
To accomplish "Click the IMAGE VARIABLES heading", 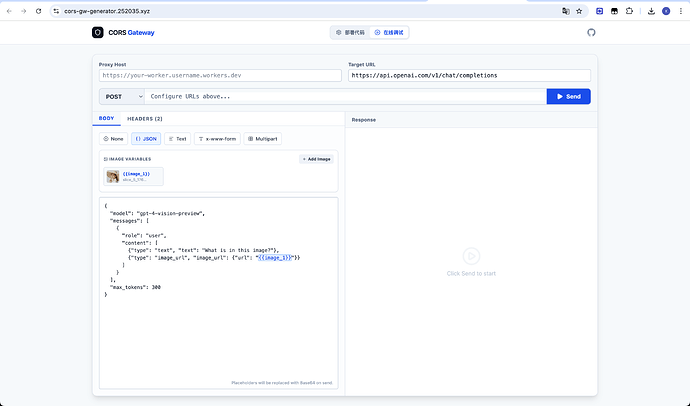I will 128,159.
